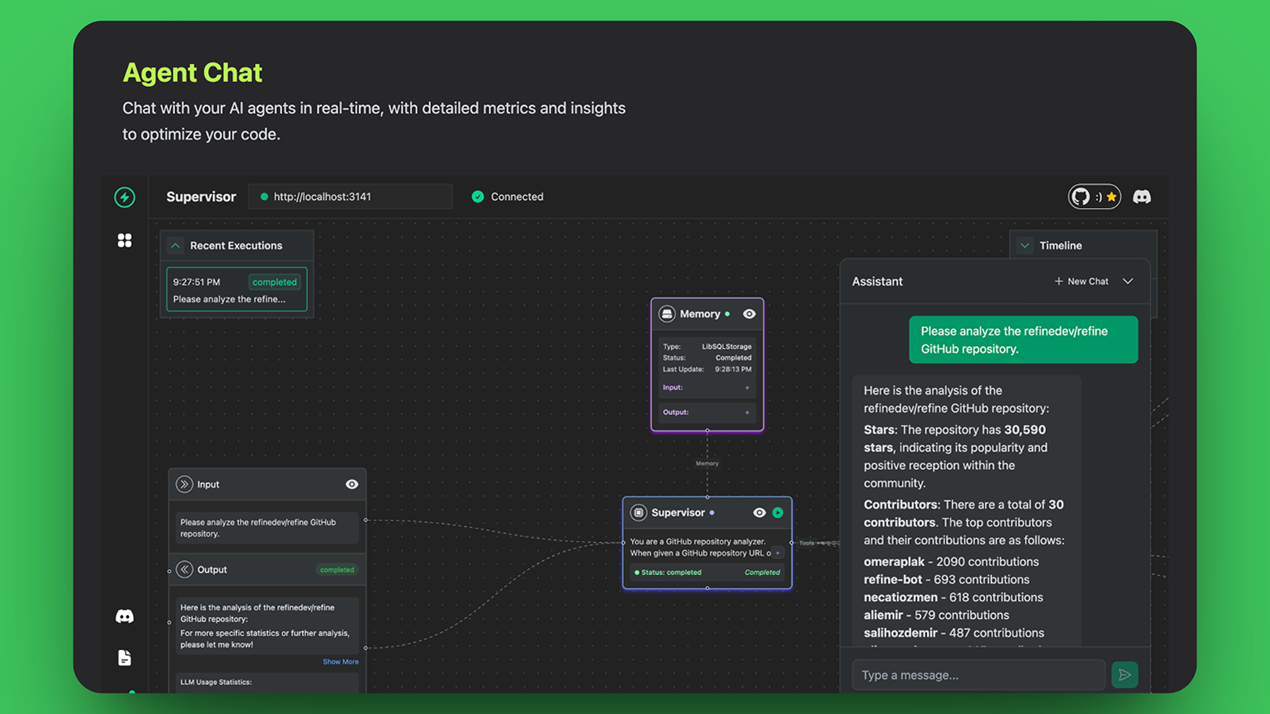Run the Supervisor node with green play button
The width and height of the screenshot is (1270, 714).
pyautogui.click(x=778, y=513)
